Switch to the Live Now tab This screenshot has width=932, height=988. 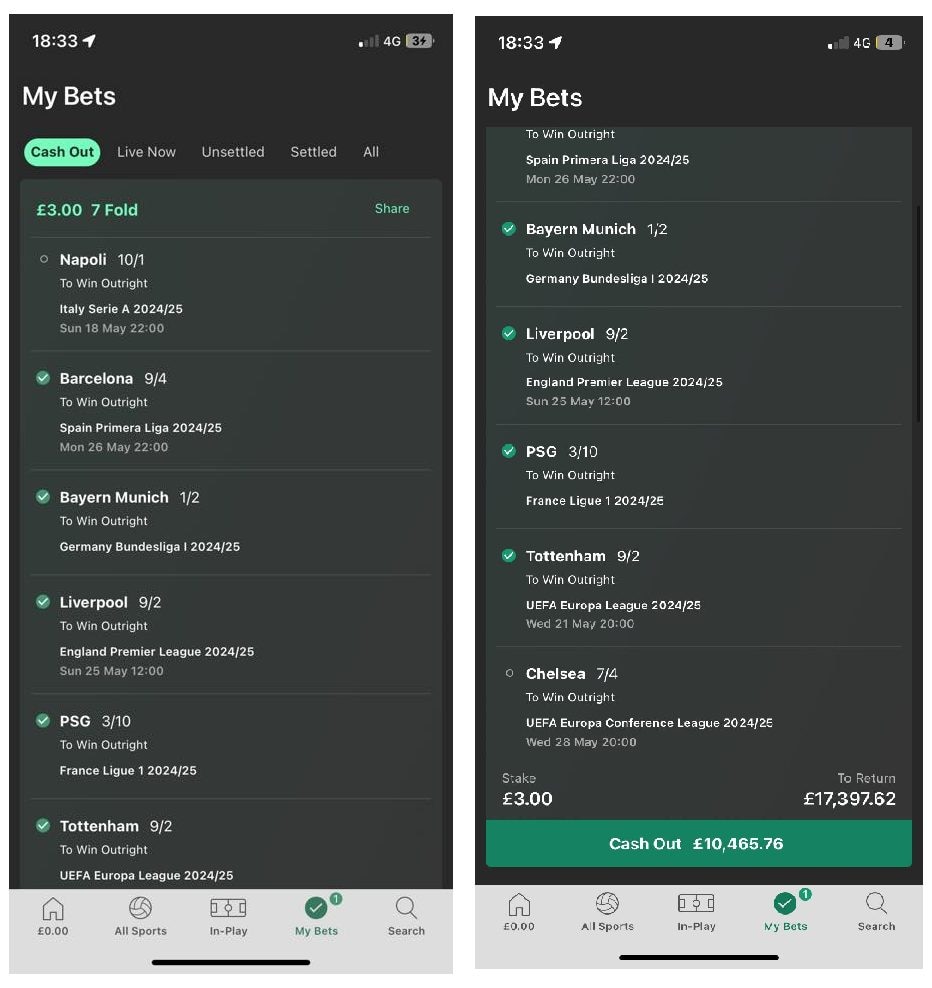(146, 152)
